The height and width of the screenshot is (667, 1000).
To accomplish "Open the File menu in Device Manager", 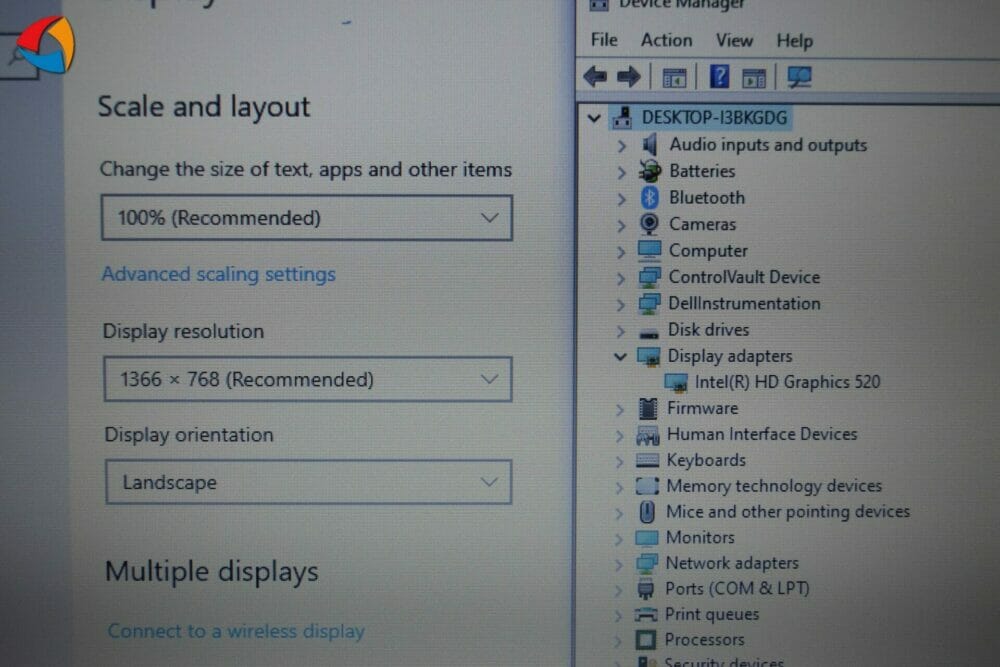I will (603, 40).
